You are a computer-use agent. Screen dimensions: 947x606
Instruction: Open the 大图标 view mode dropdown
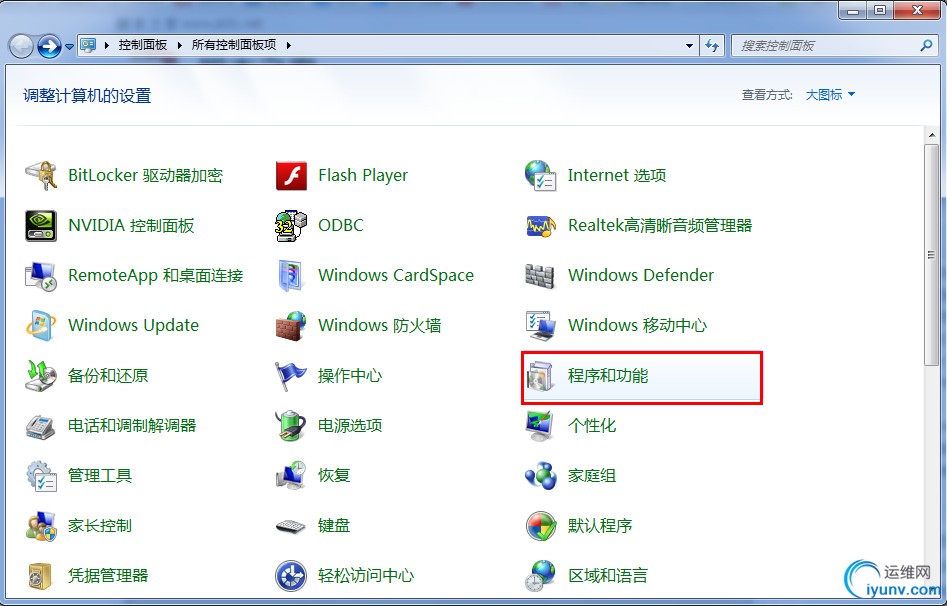pyautogui.click(x=830, y=95)
